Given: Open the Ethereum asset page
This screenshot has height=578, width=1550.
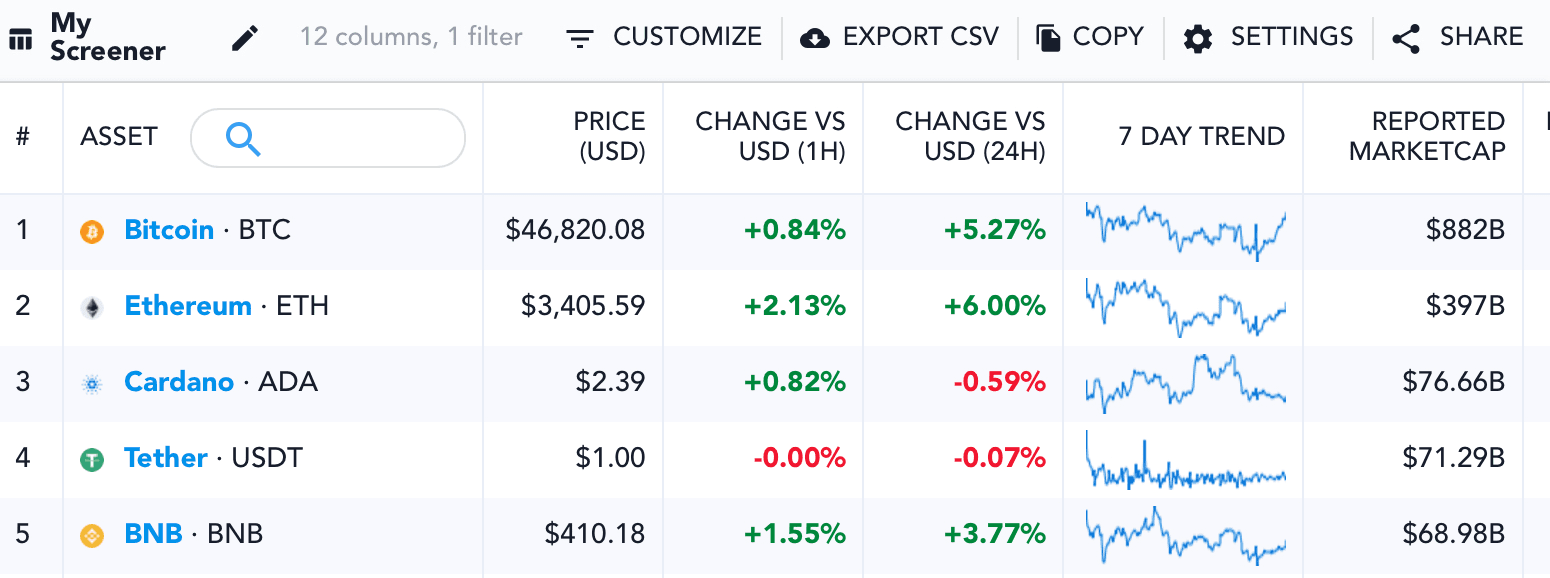Looking at the screenshot, I should [x=188, y=306].
